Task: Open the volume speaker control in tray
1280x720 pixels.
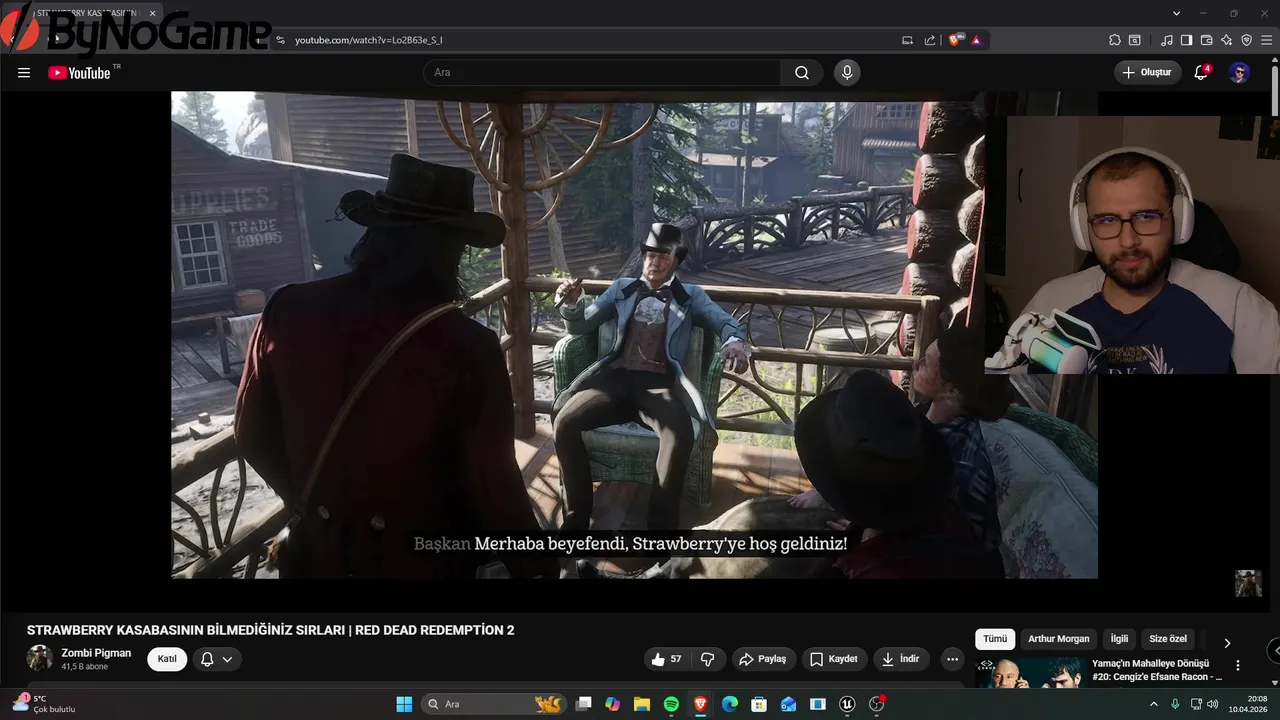Action: click(x=1213, y=704)
